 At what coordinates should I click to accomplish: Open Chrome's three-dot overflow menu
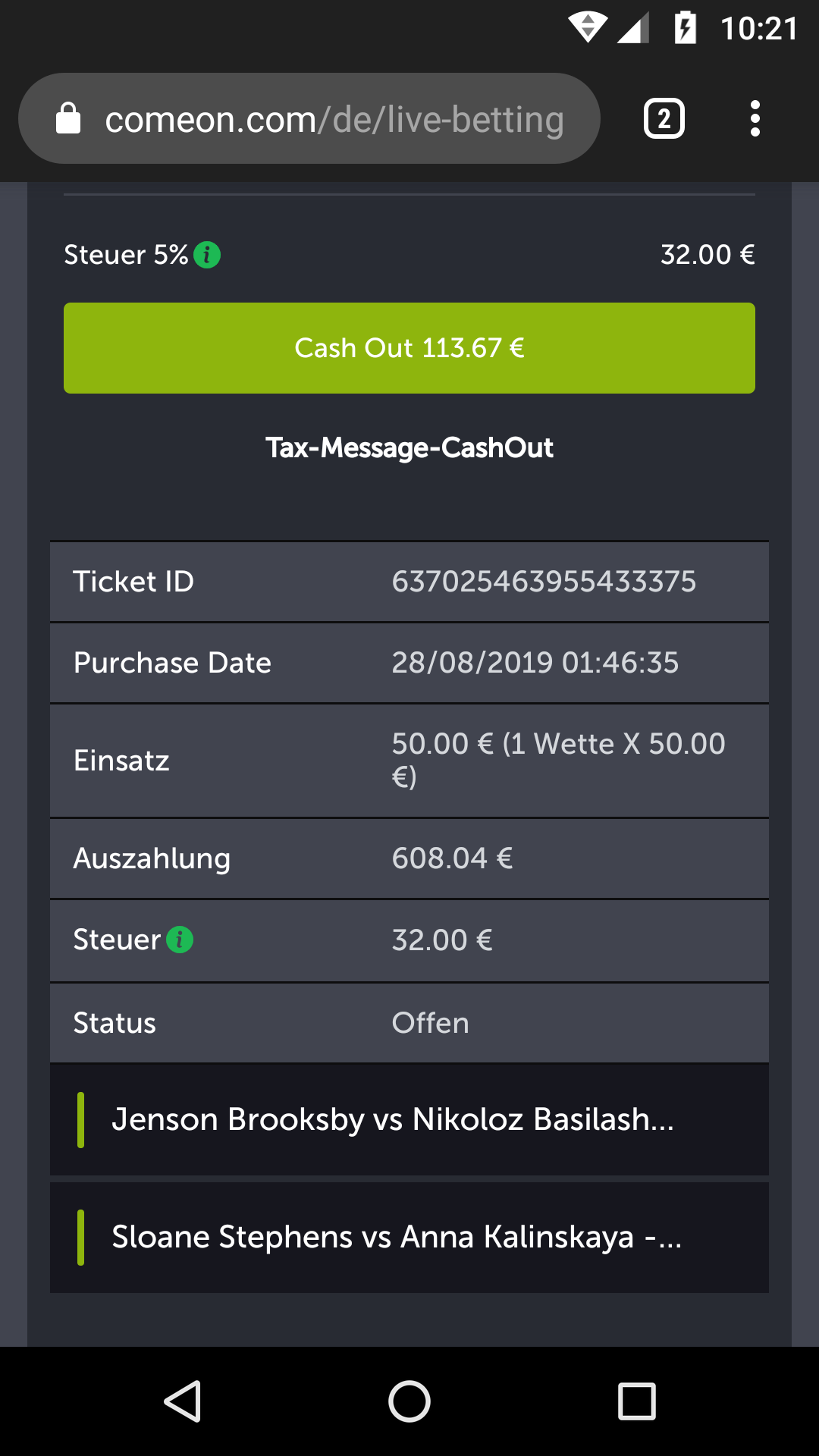click(755, 119)
